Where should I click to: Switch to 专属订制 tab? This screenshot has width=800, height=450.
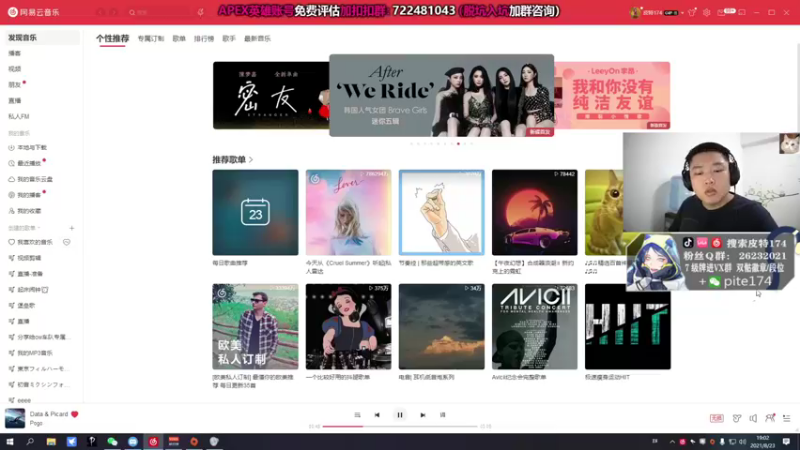pyautogui.click(x=151, y=38)
